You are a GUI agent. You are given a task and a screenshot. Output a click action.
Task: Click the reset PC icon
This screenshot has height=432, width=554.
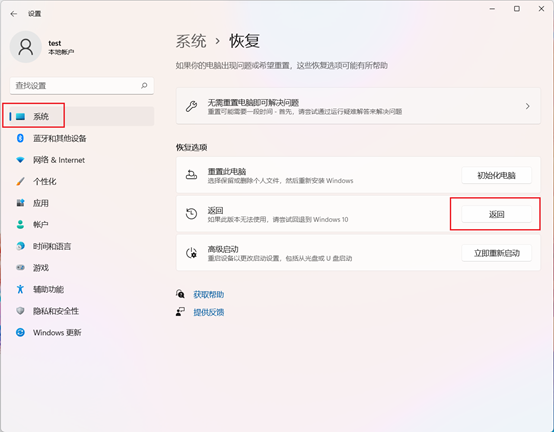tap(191, 175)
